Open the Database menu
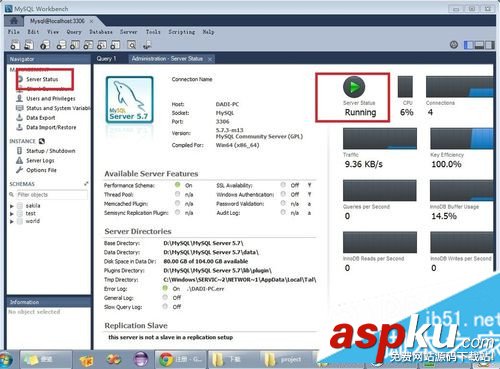This screenshot has width=500, height=369. tap(101, 32)
